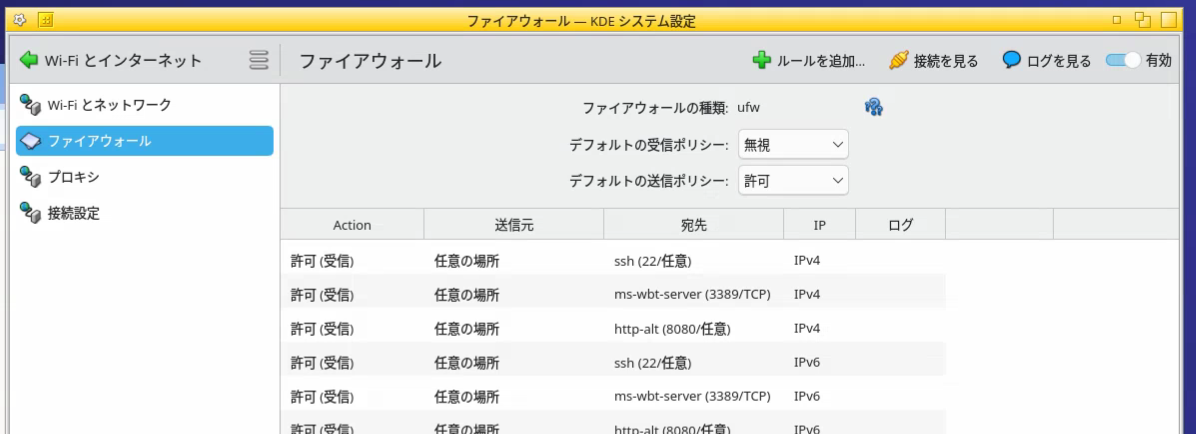Screen dimensions: 1196x434
Task: Open the hamburger menu in sidebar header
Action: click(259, 61)
